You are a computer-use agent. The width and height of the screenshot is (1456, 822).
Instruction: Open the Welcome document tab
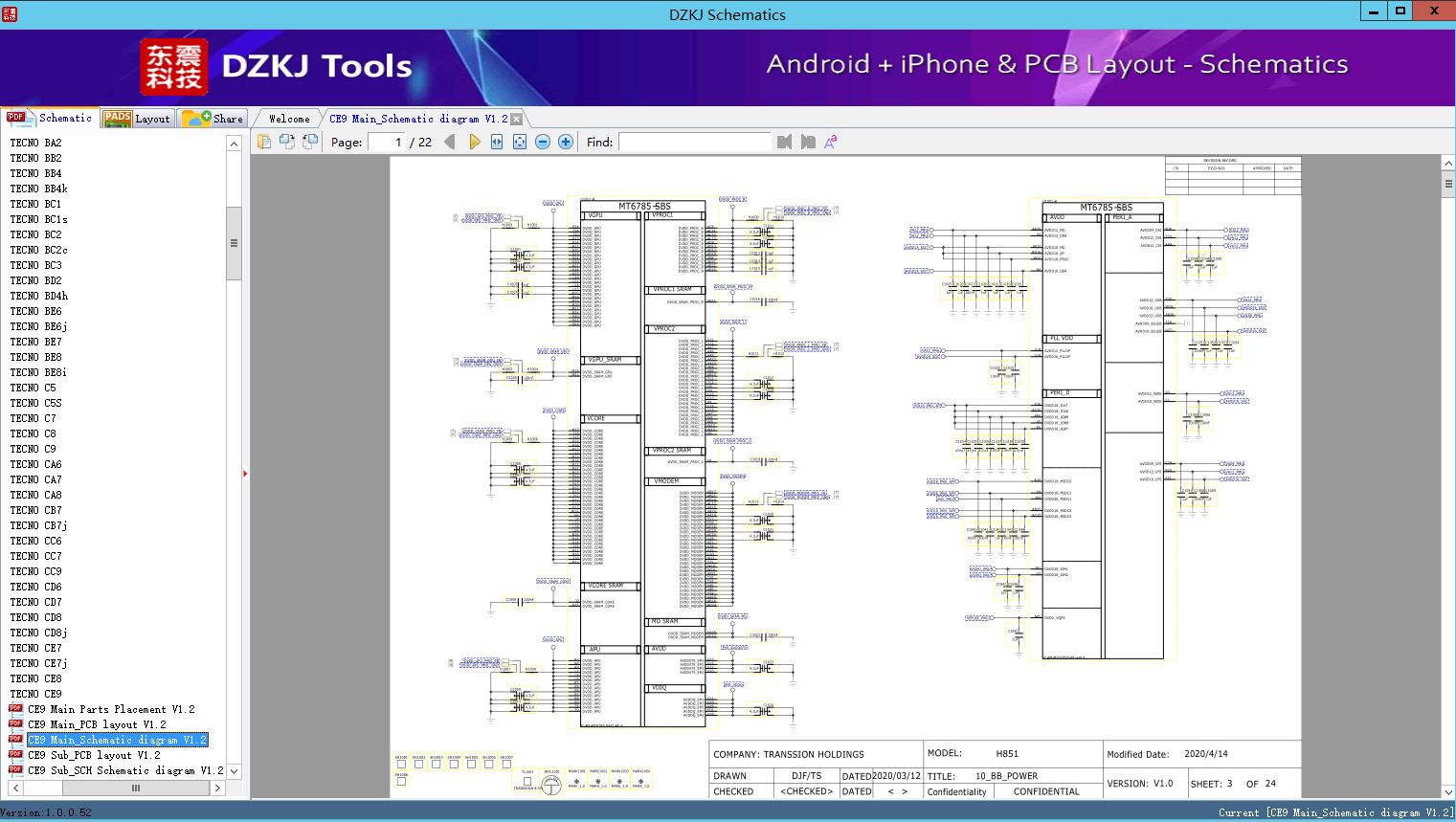(x=289, y=119)
